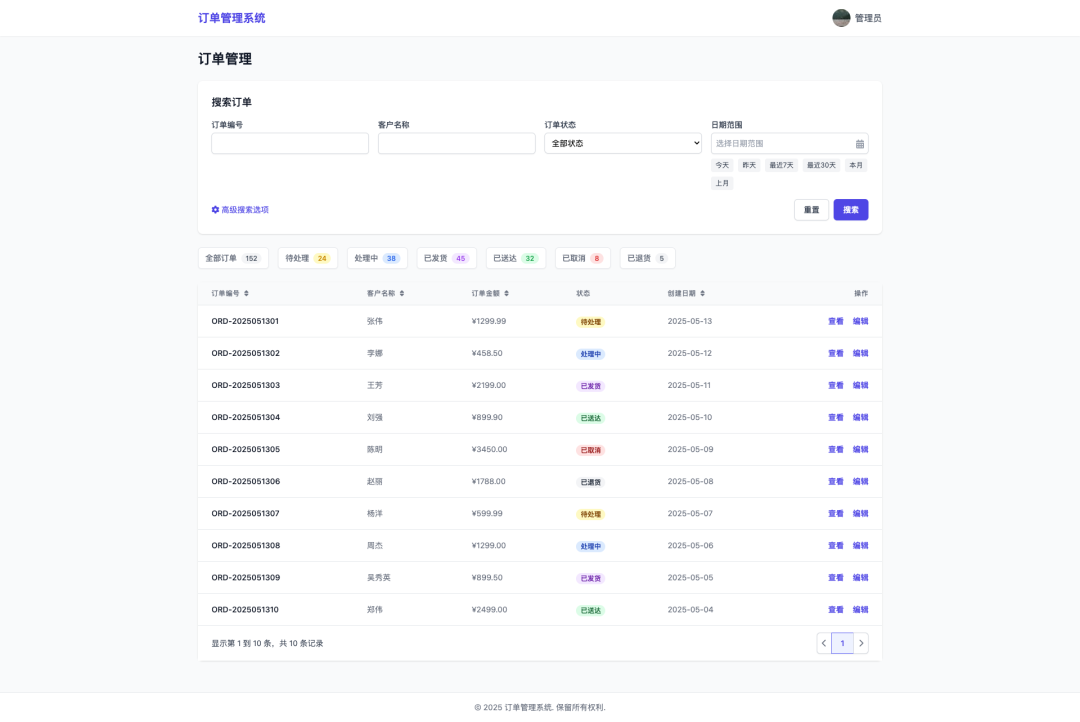This screenshot has height=722, width=1080.
Task: Click the 已取消 status badge for ORD-2025051305
Action: point(590,451)
